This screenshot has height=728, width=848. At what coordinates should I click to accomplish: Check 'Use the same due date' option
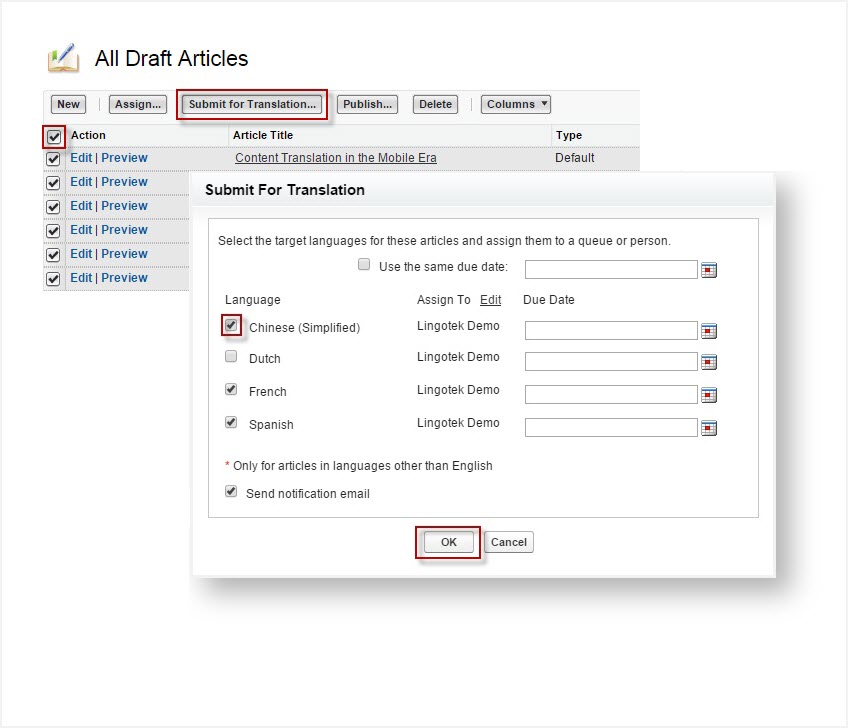pos(364,266)
